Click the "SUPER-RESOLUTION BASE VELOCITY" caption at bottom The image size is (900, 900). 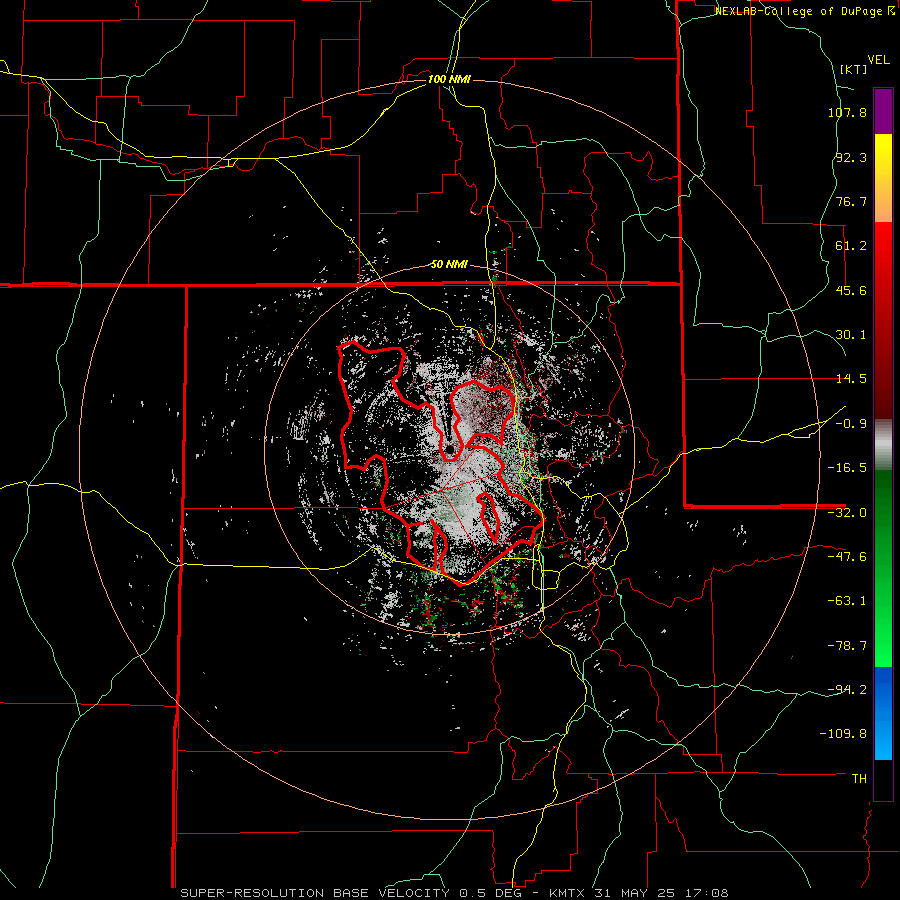[x=317, y=893]
